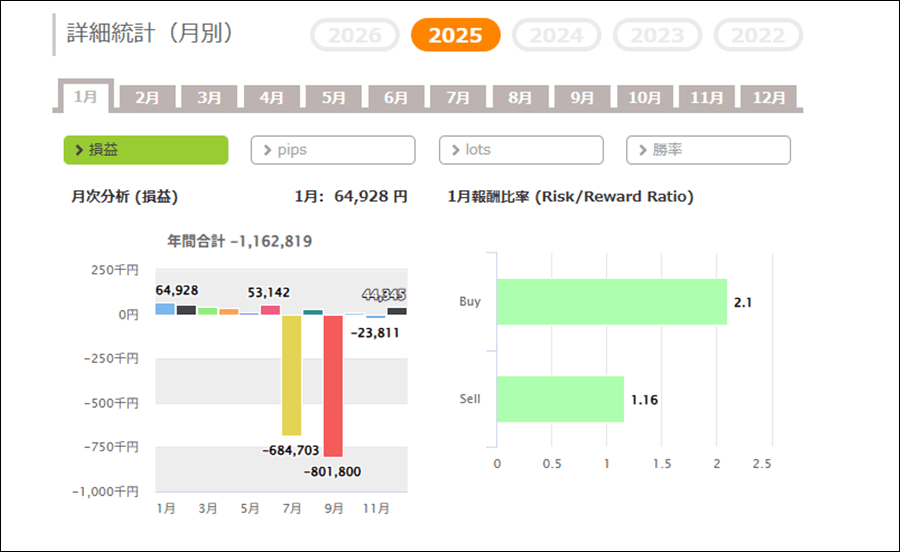Click the active 2025 year button
The height and width of the screenshot is (552, 900).
(x=455, y=36)
